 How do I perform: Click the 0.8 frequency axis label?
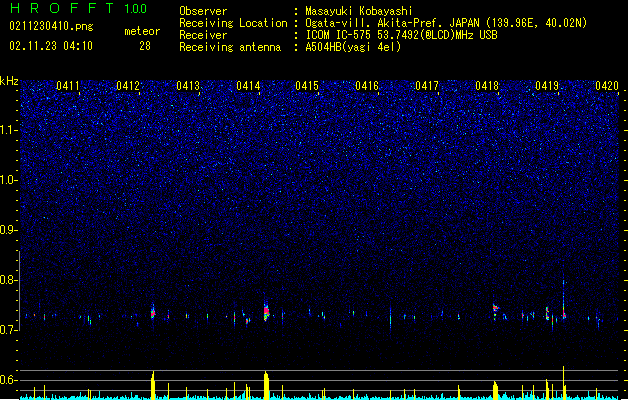(9, 280)
